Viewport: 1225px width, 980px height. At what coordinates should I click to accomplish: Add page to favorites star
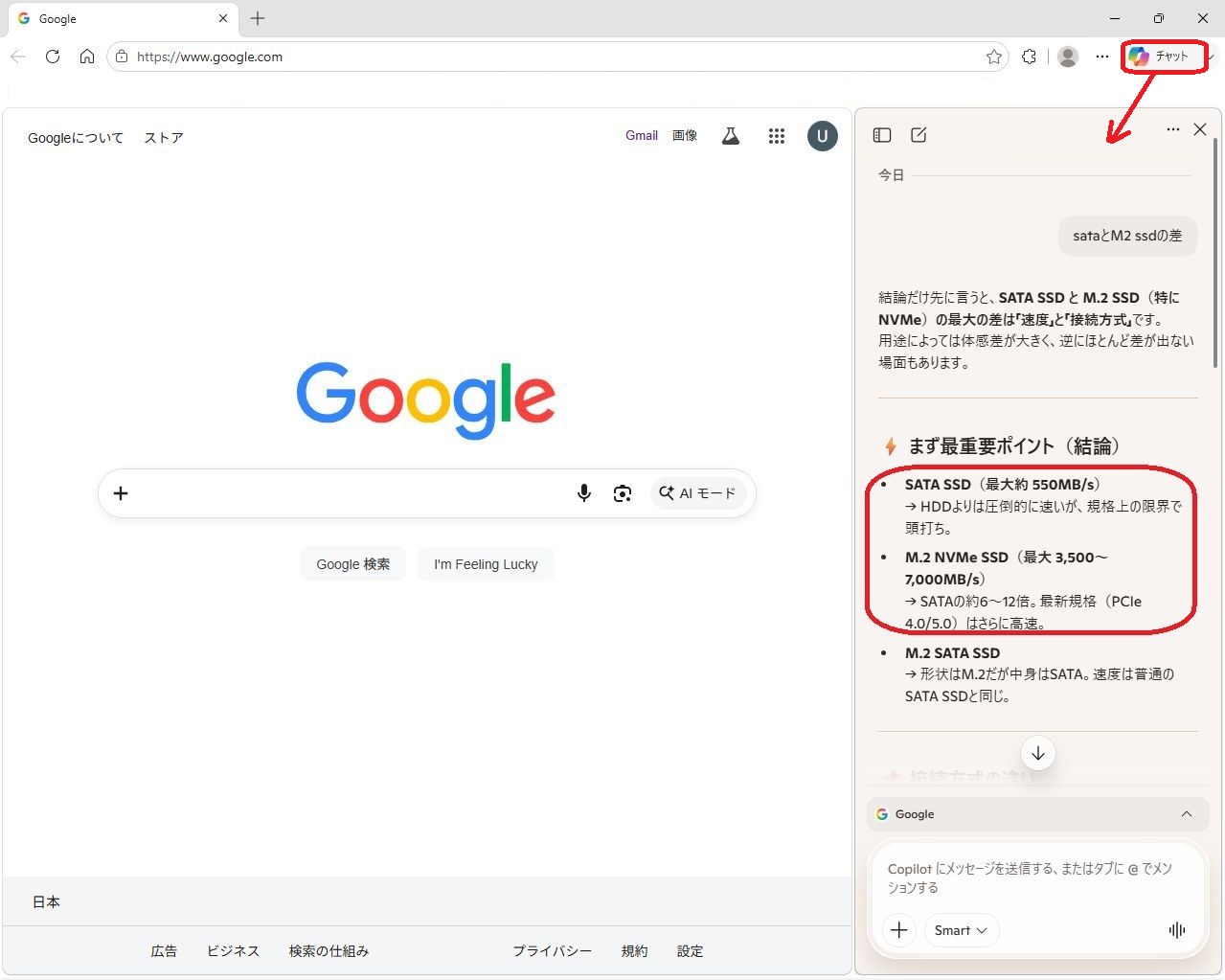click(x=994, y=57)
